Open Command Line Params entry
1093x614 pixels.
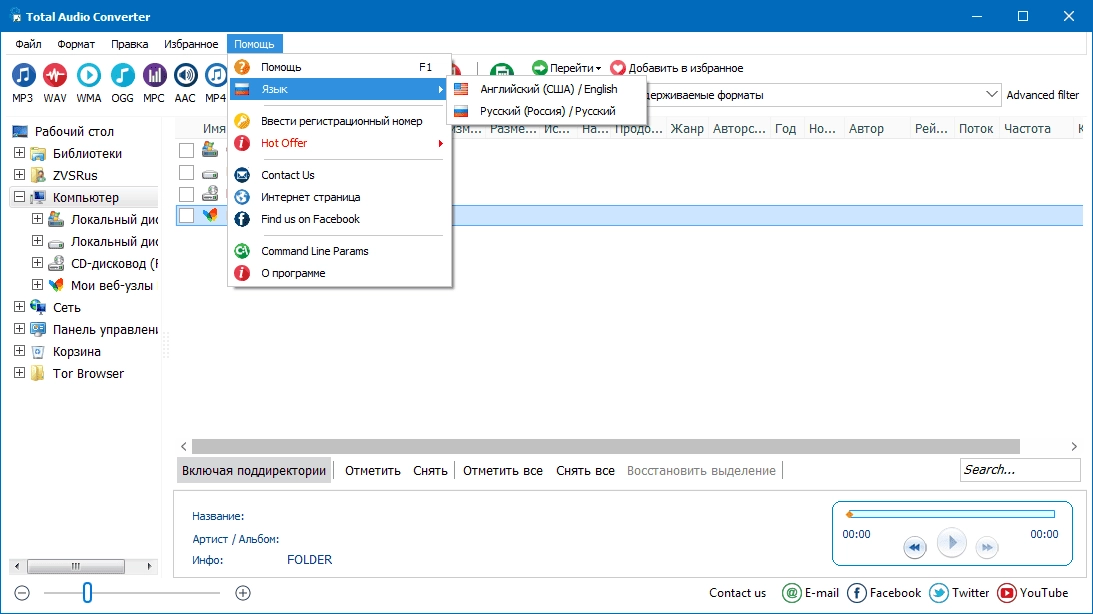coord(340,251)
